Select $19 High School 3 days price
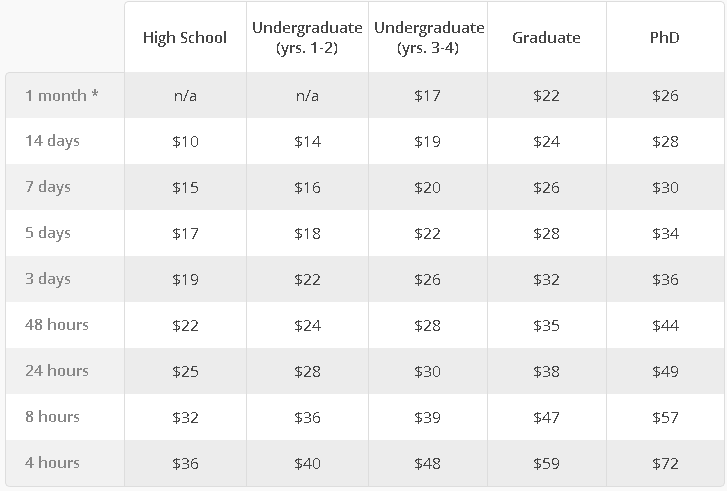This screenshot has width=727, height=491. point(185,280)
